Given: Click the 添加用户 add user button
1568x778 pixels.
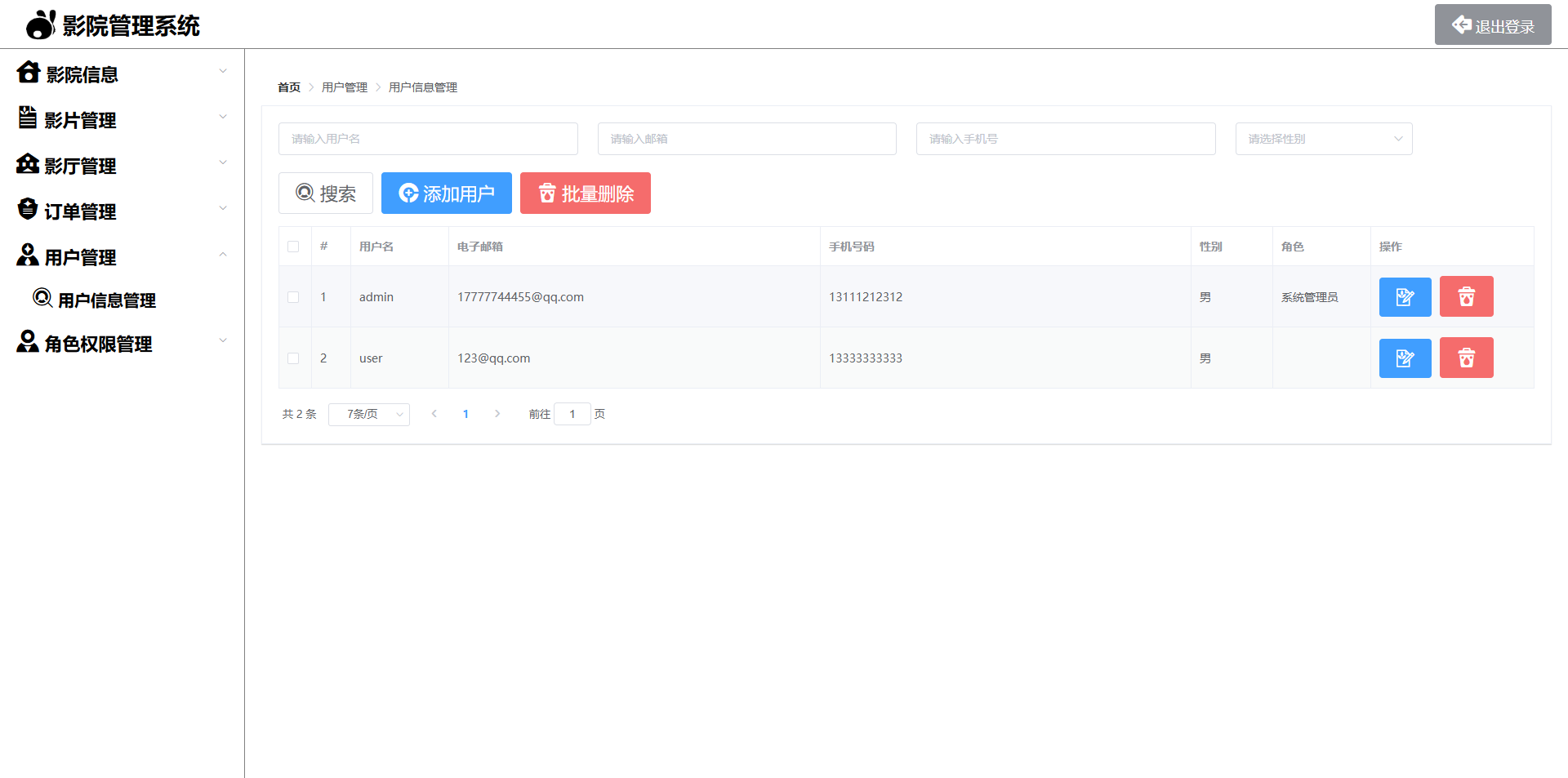Looking at the screenshot, I should click(x=446, y=193).
